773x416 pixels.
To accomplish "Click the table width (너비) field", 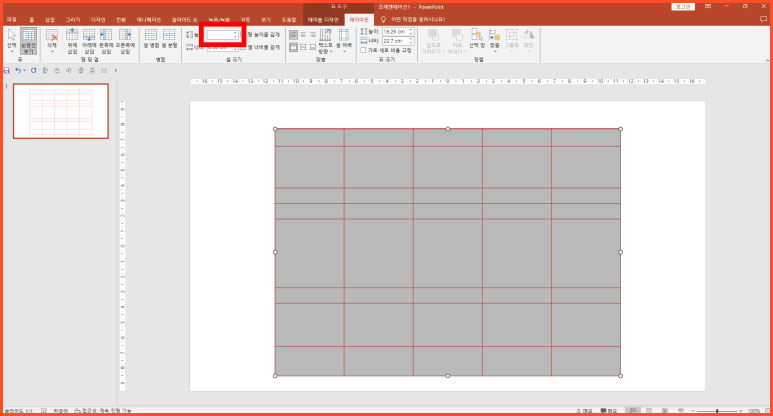I will coord(397,41).
